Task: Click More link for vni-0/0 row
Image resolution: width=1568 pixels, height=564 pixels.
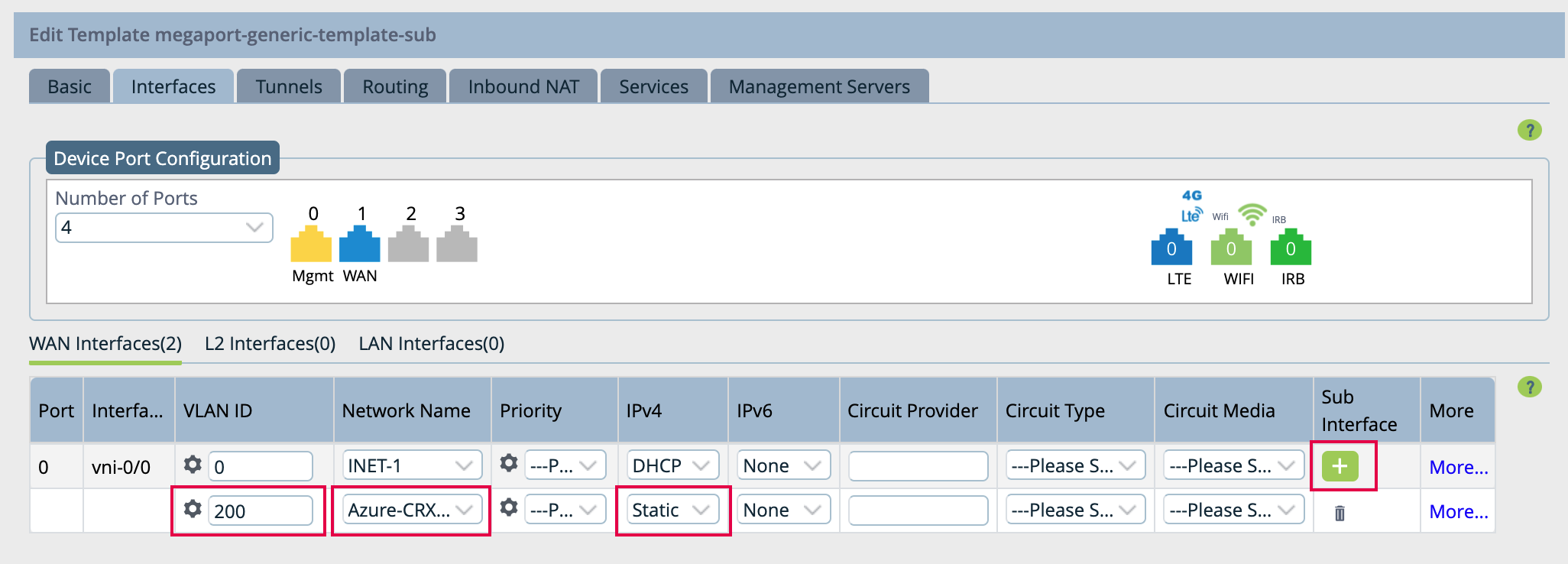Action: [1458, 467]
